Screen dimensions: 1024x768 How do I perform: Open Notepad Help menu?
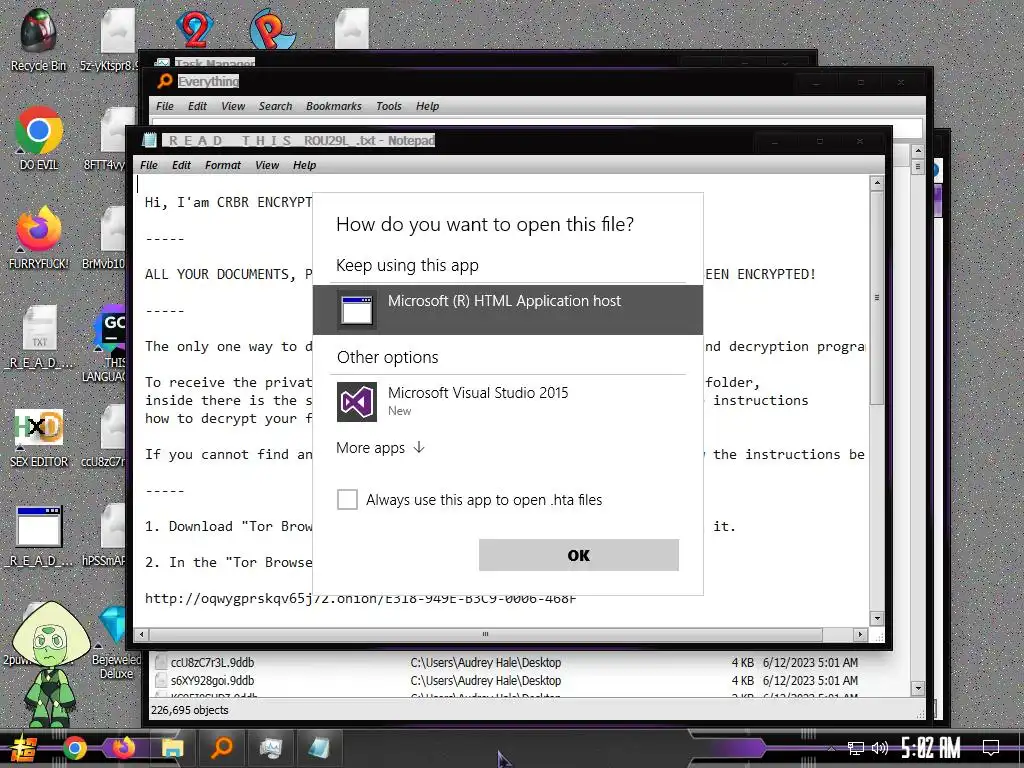[x=304, y=165]
